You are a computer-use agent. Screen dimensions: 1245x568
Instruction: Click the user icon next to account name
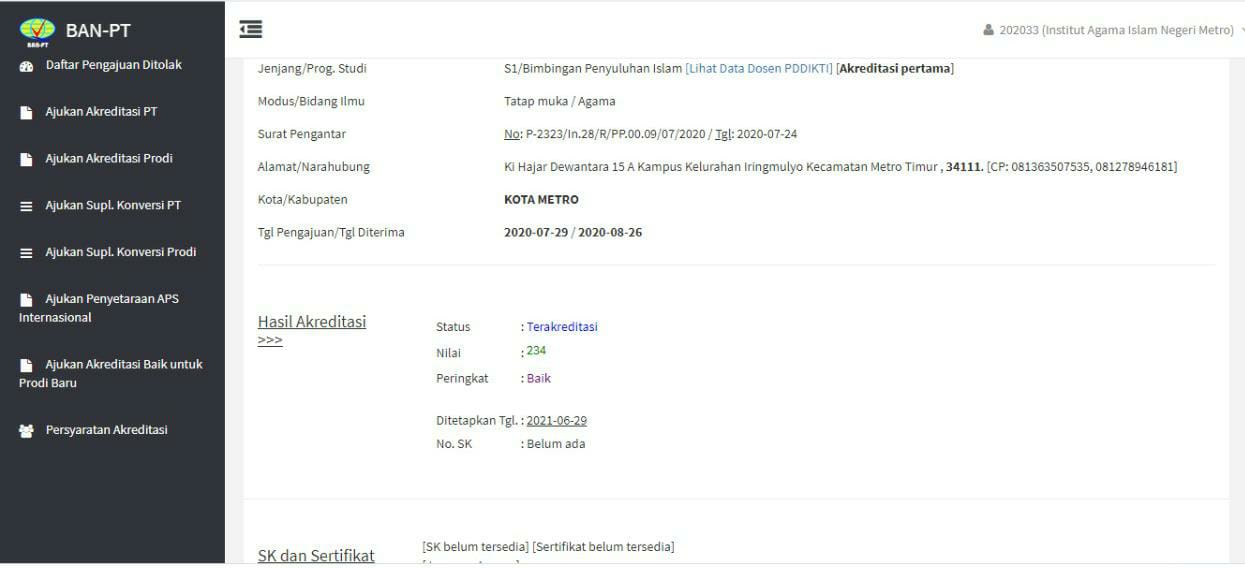tap(989, 30)
